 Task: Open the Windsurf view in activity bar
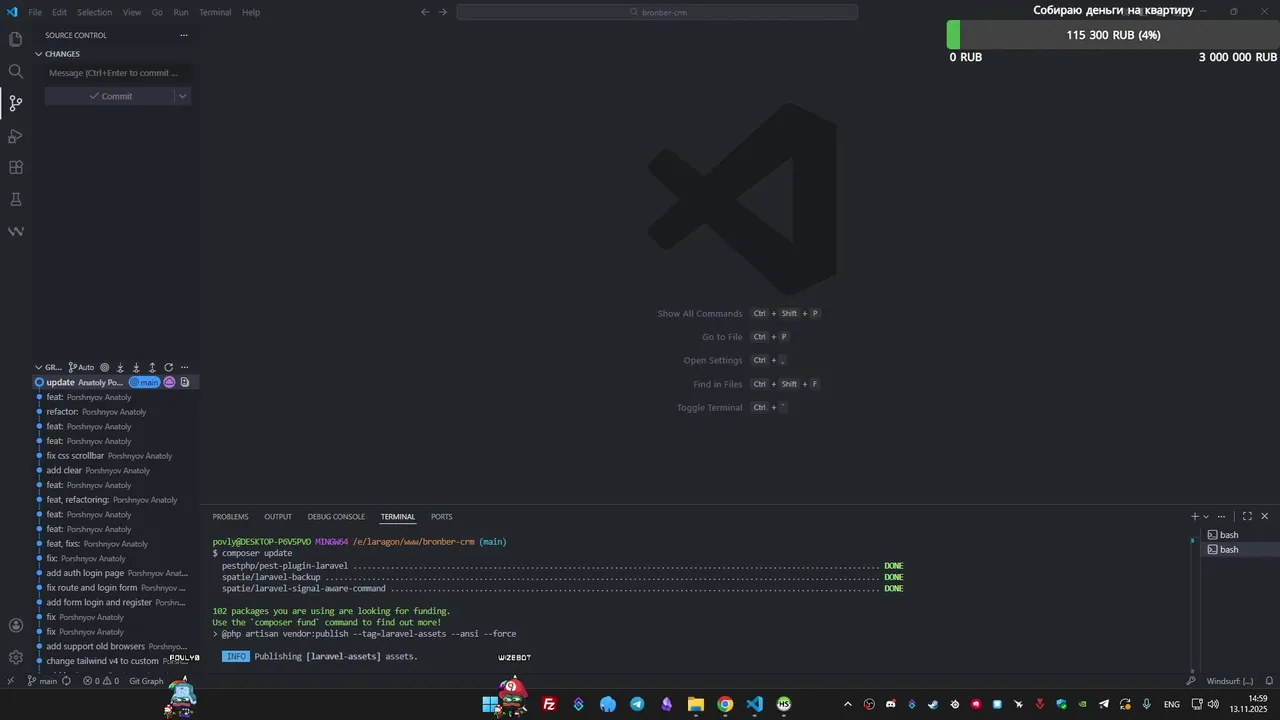tap(16, 231)
